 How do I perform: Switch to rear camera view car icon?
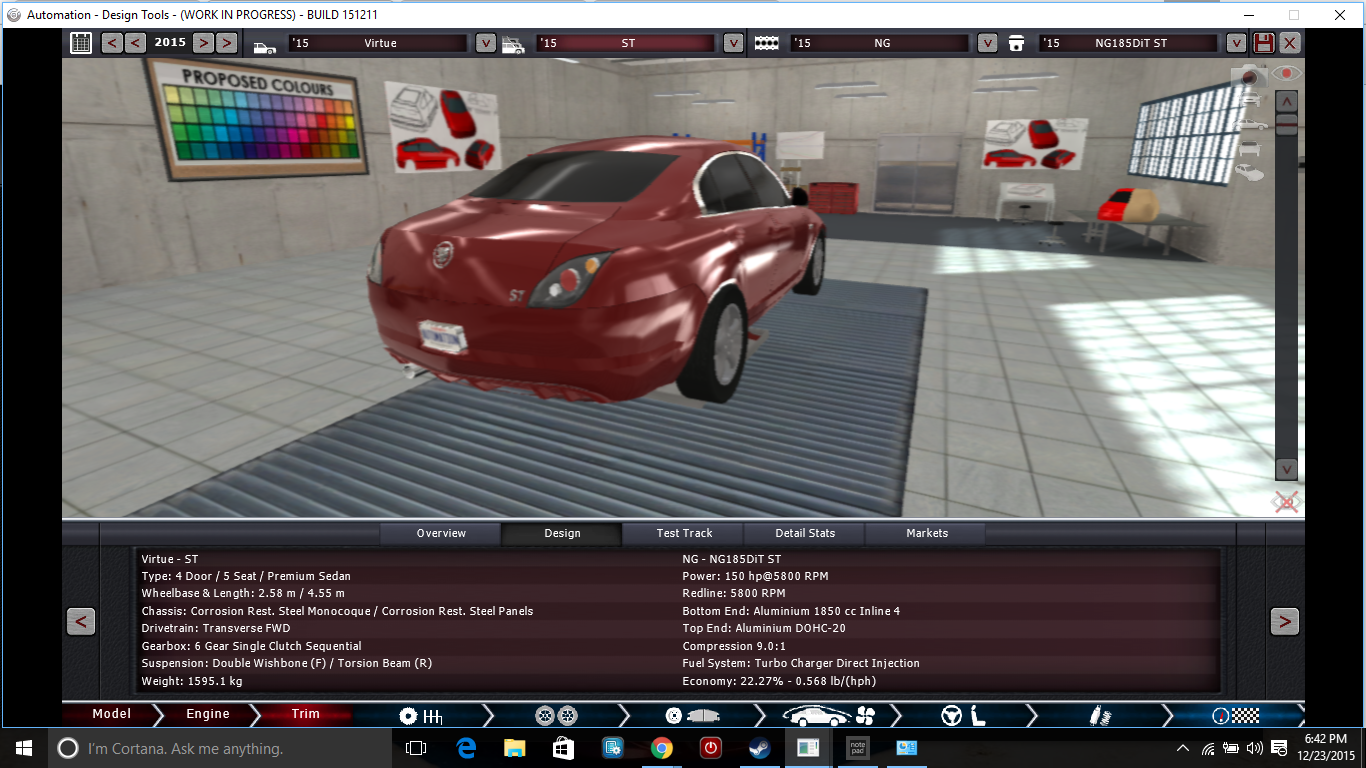(x=1252, y=148)
